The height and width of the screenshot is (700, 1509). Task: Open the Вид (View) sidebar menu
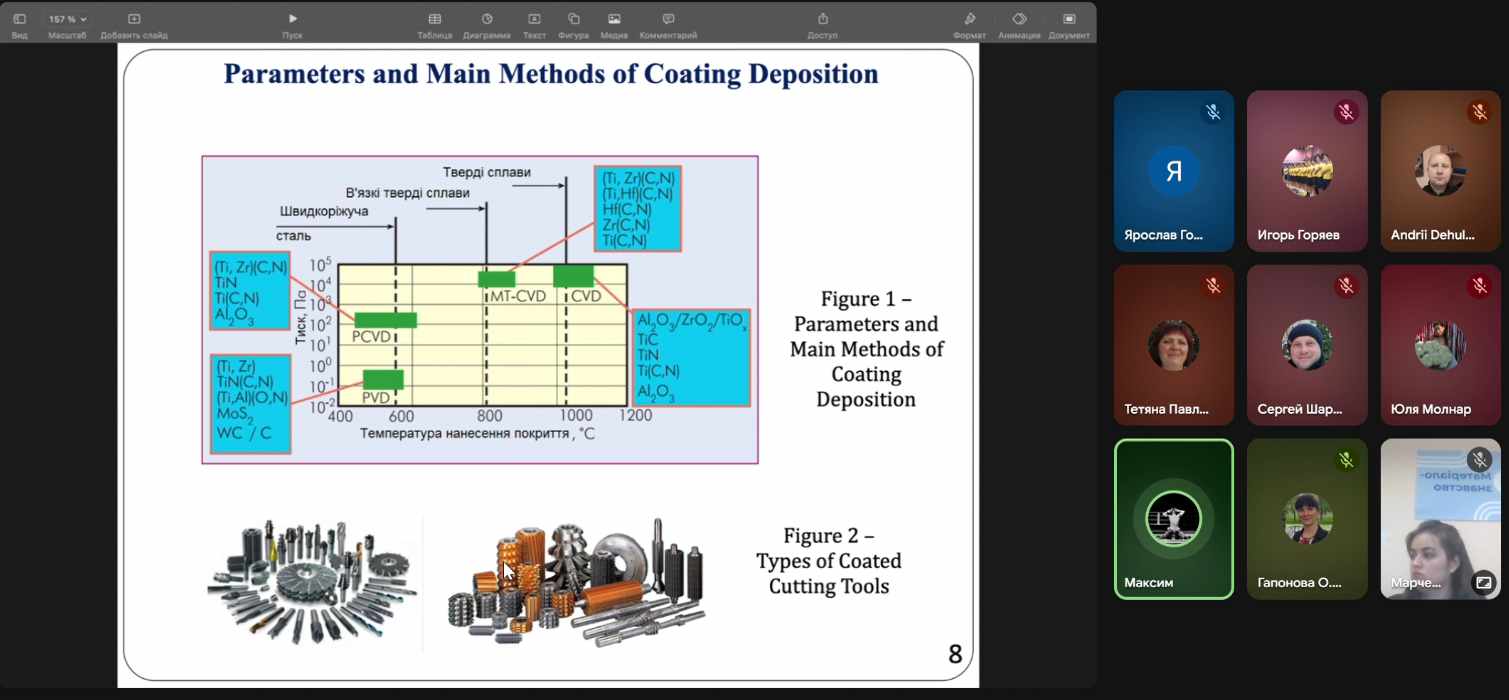click(x=19, y=19)
